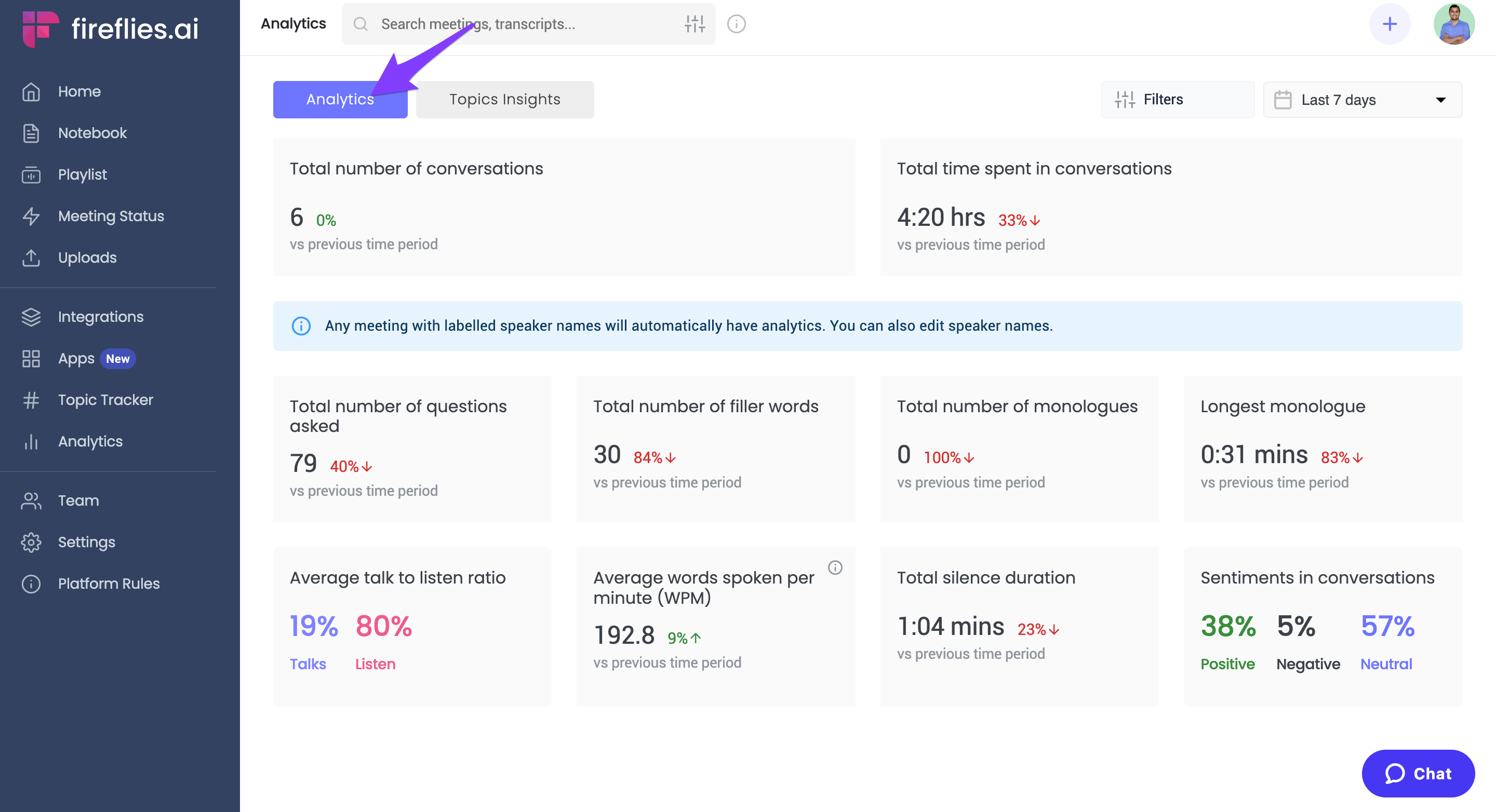Image resolution: width=1496 pixels, height=812 pixels.
Task: Click the Topic Tracker hash icon
Action: pos(31,400)
